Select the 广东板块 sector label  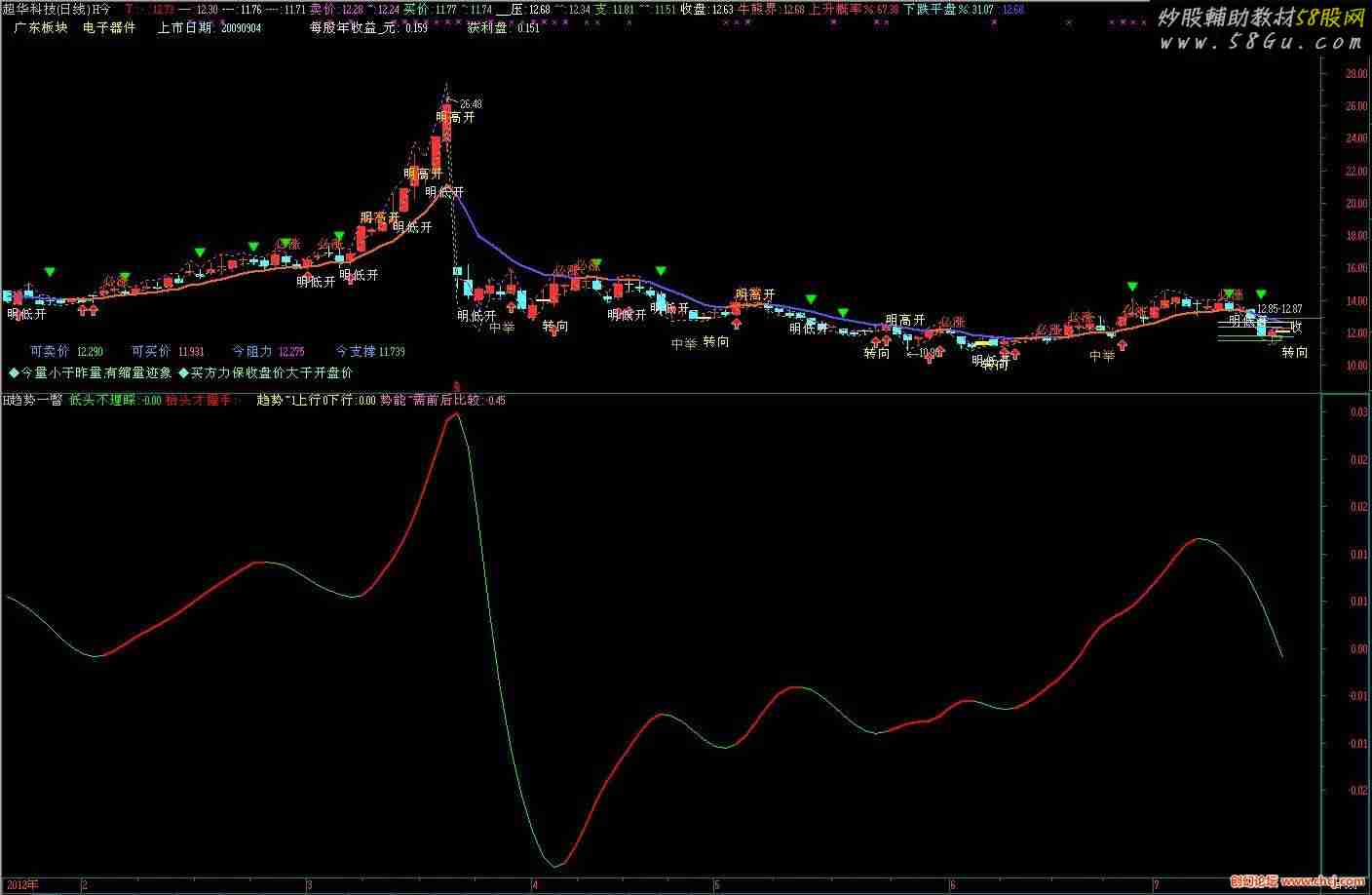click(41, 28)
